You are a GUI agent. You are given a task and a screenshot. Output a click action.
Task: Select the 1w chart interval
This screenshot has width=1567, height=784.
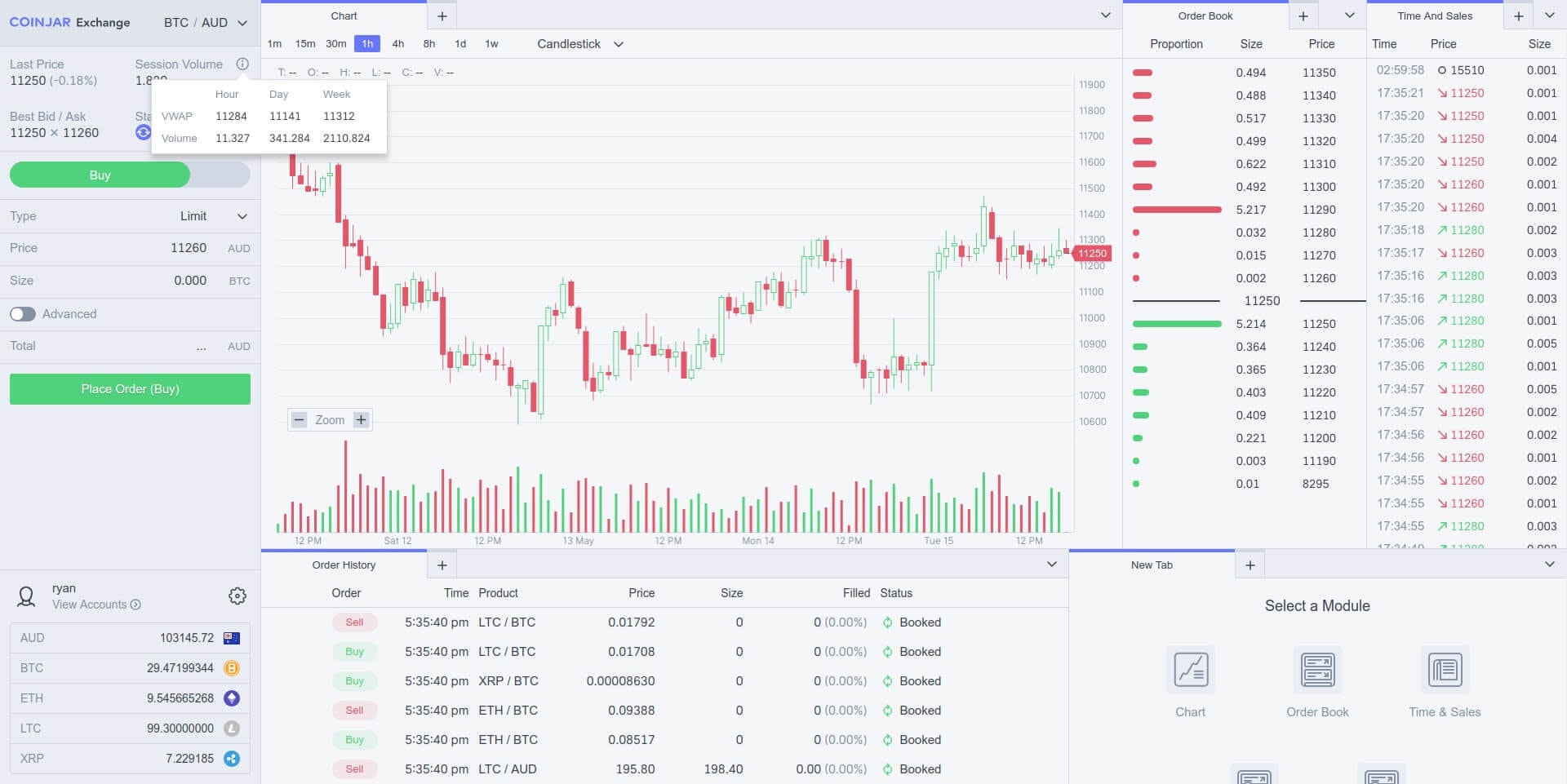pos(491,44)
